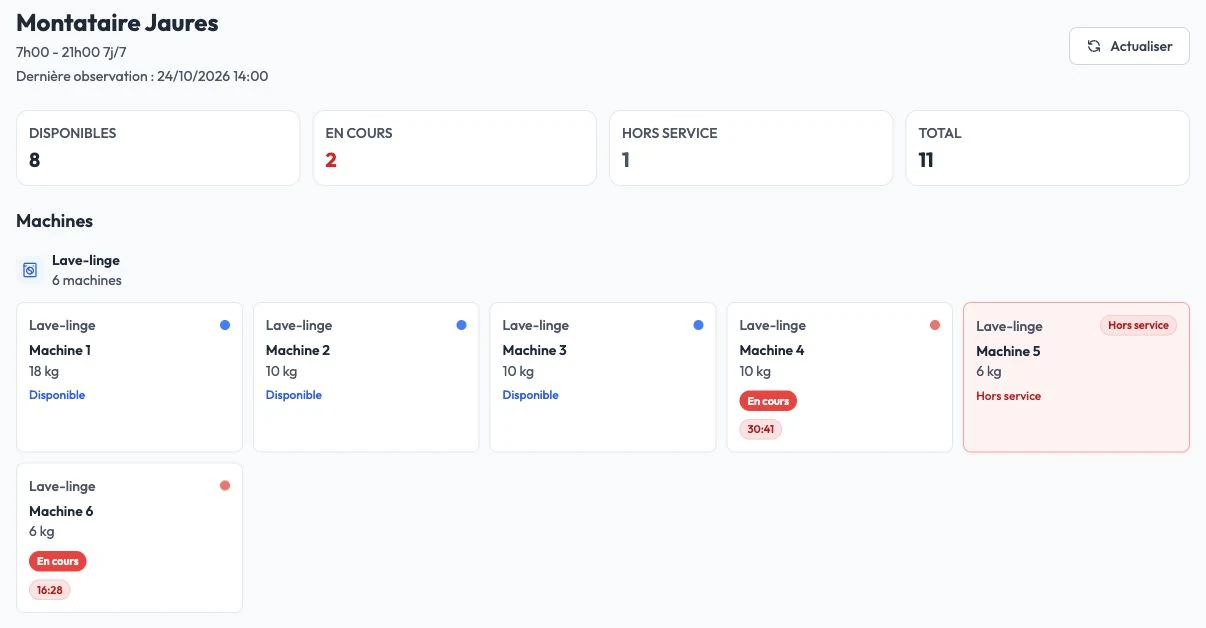Screen dimensions: 1206x628
Task: Click the DISPONIBLES count of 8
Action: click(35, 159)
